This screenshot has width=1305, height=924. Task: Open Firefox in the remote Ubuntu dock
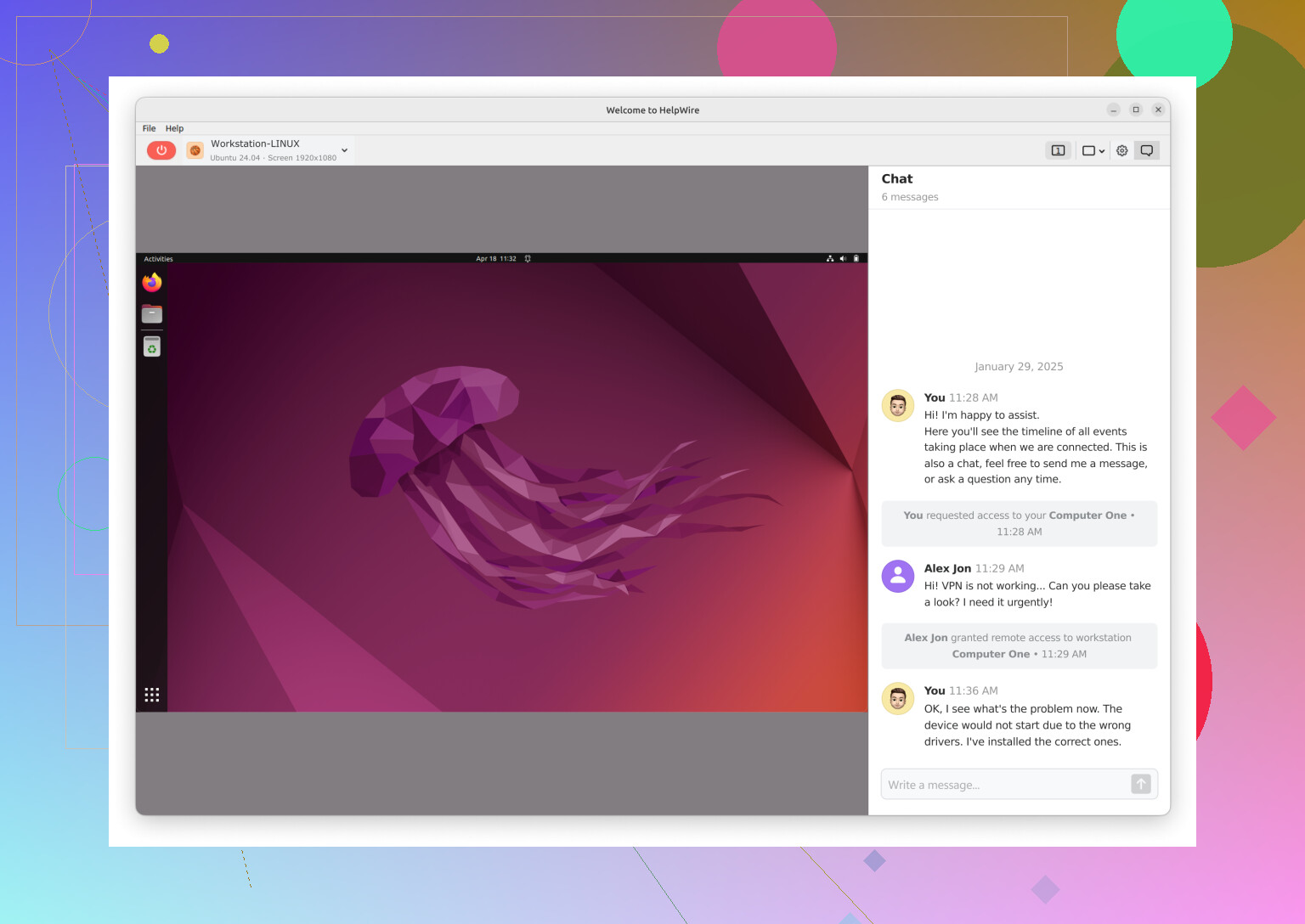(x=152, y=282)
